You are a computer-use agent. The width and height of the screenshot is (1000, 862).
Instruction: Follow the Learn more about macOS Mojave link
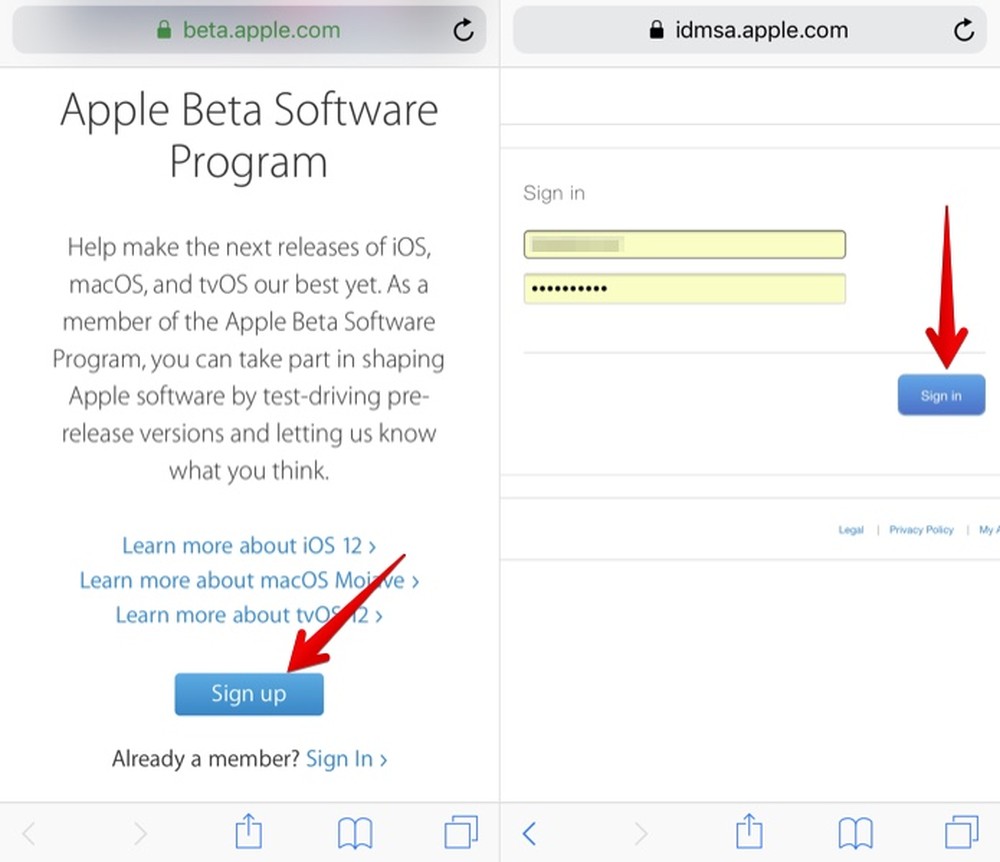248,580
